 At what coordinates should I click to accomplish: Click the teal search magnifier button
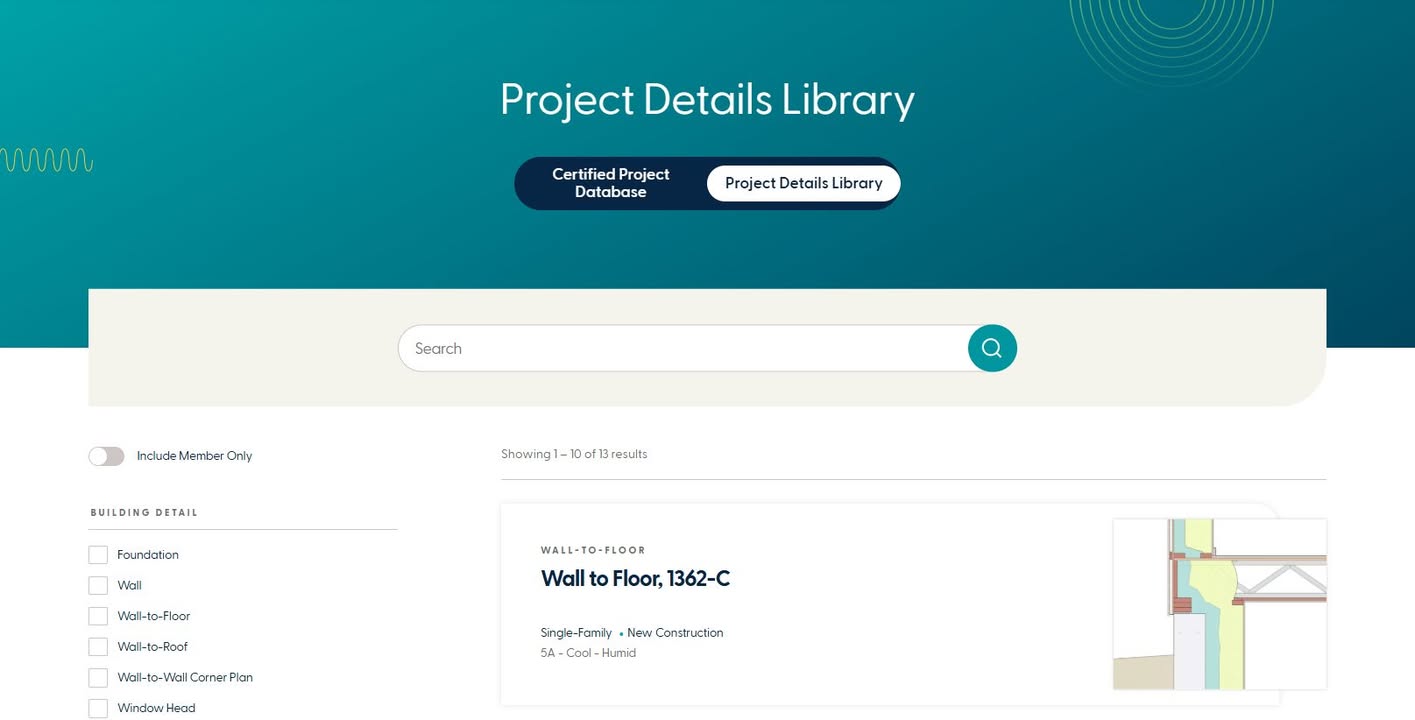tap(992, 348)
